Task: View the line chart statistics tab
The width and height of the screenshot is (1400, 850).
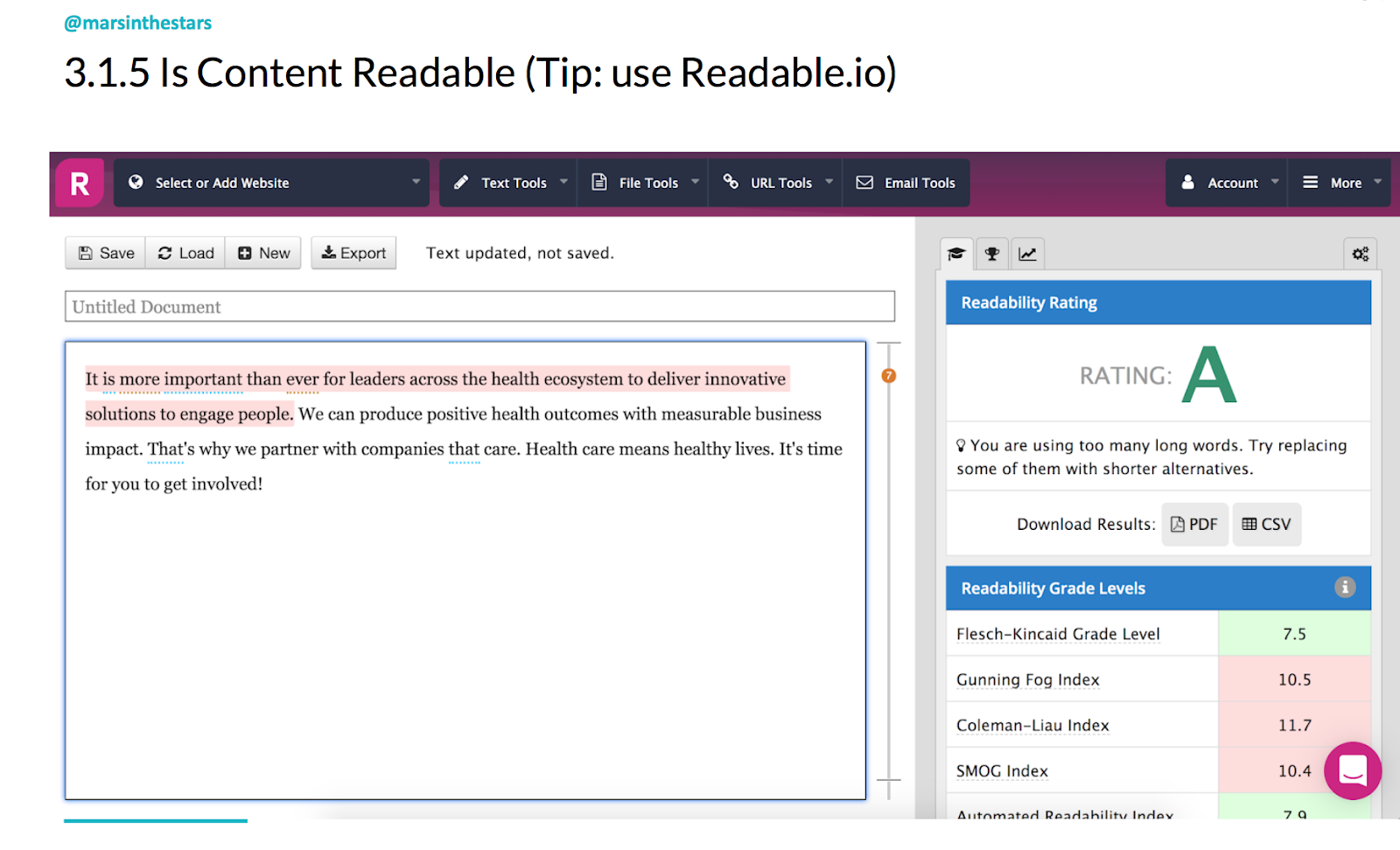Action: pyautogui.click(x=1027, y=254)
